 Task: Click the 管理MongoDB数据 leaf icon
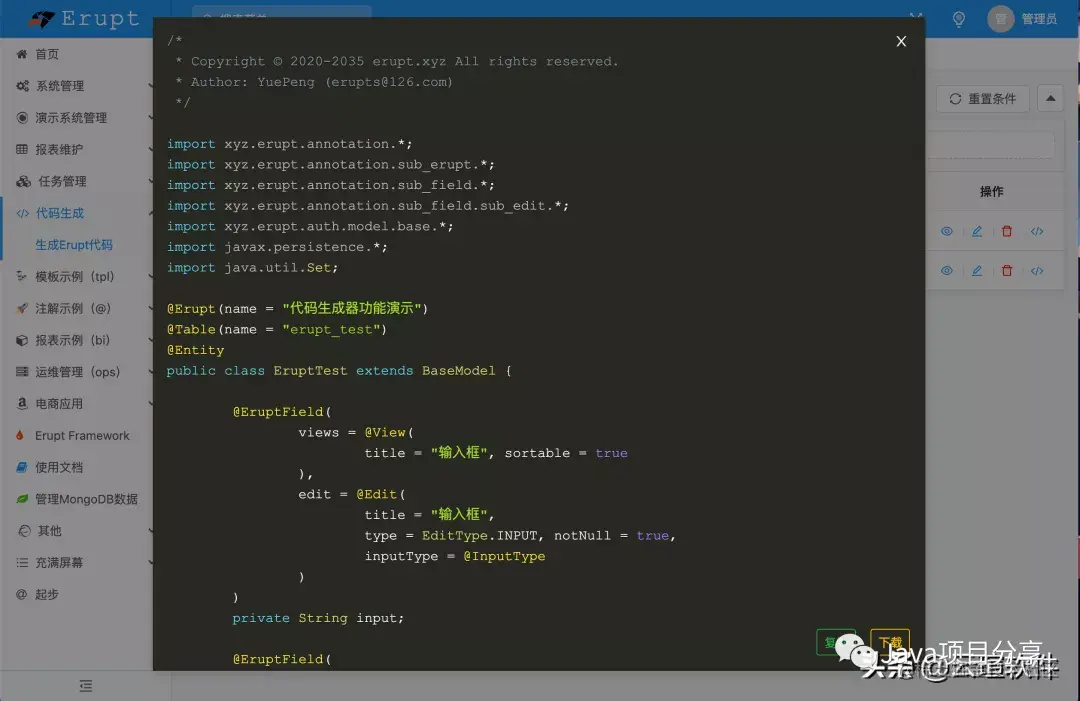click(22, 499)
